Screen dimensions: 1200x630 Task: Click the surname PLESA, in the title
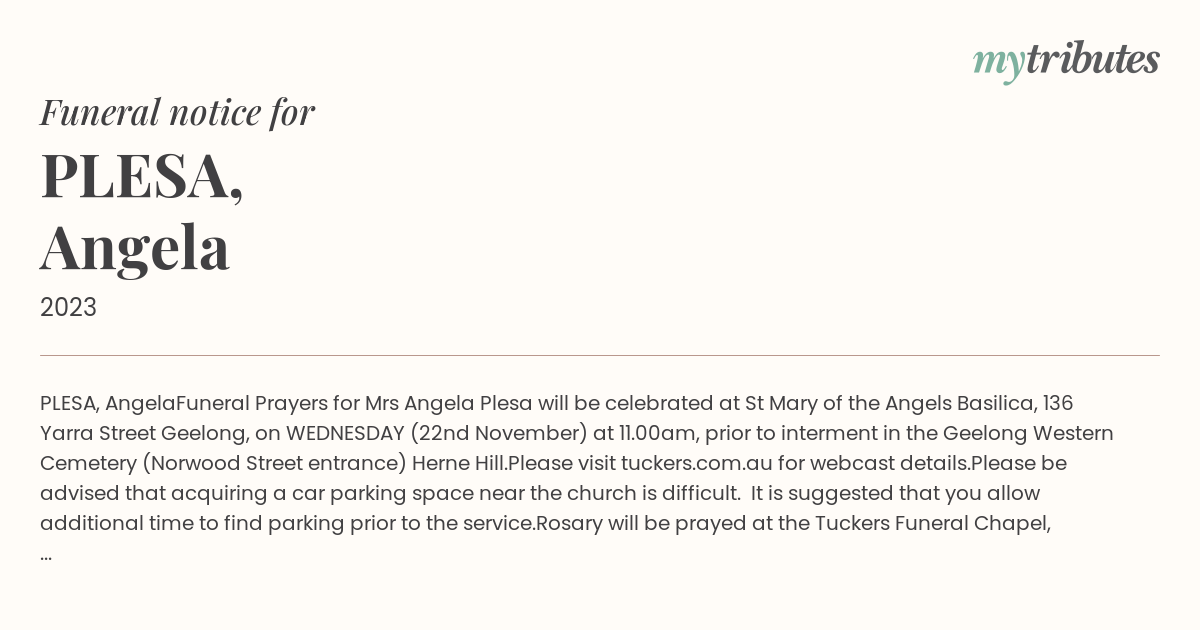pyautogui.click(x=142, y=175)
